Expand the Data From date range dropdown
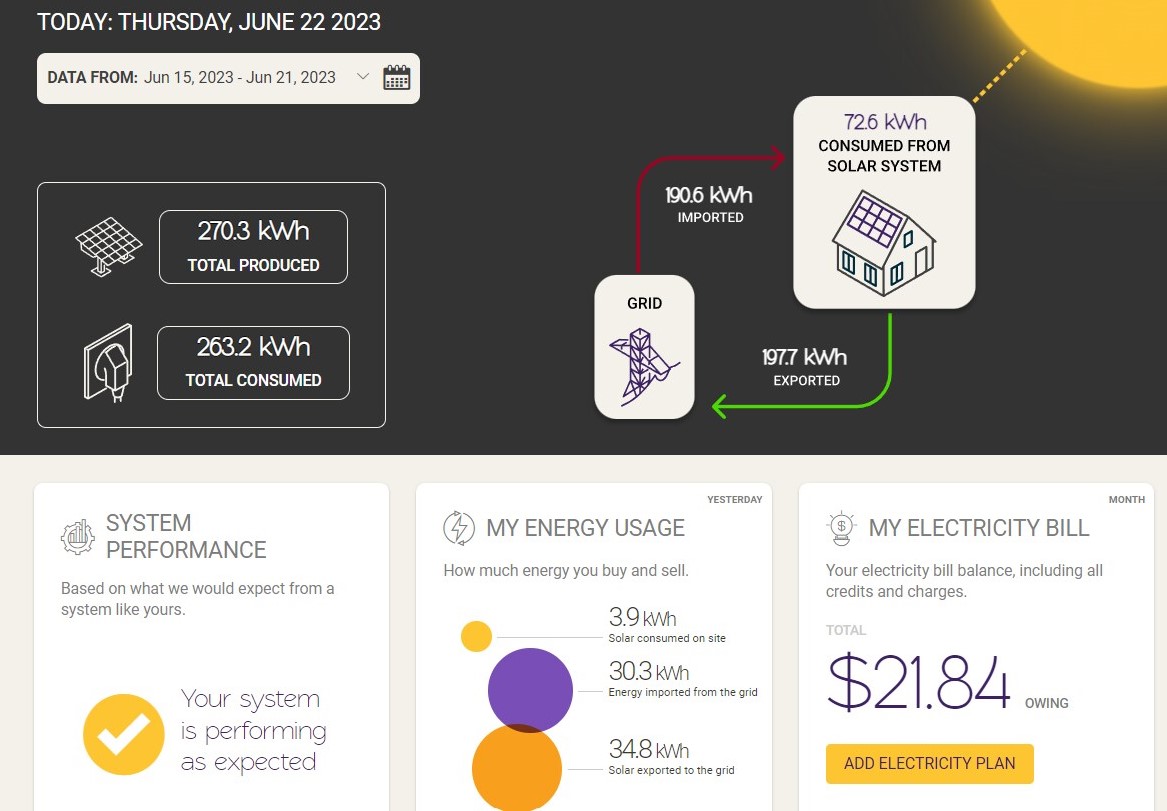Image resolution: width=1167 pixels, height=811 pixels. point(362,78)
